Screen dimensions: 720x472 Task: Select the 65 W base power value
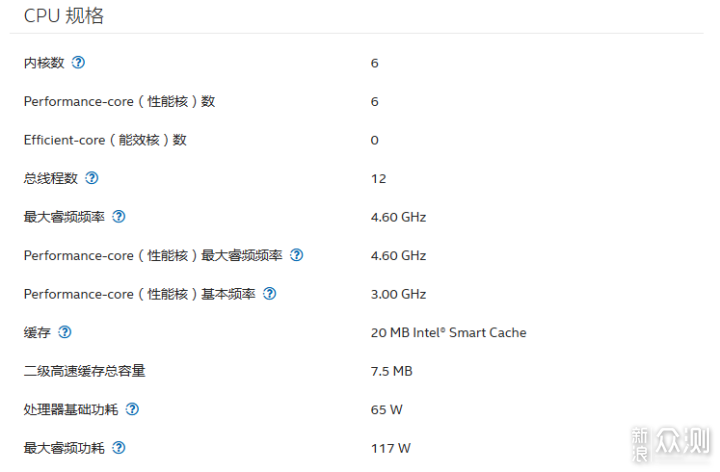coord(387,410)
